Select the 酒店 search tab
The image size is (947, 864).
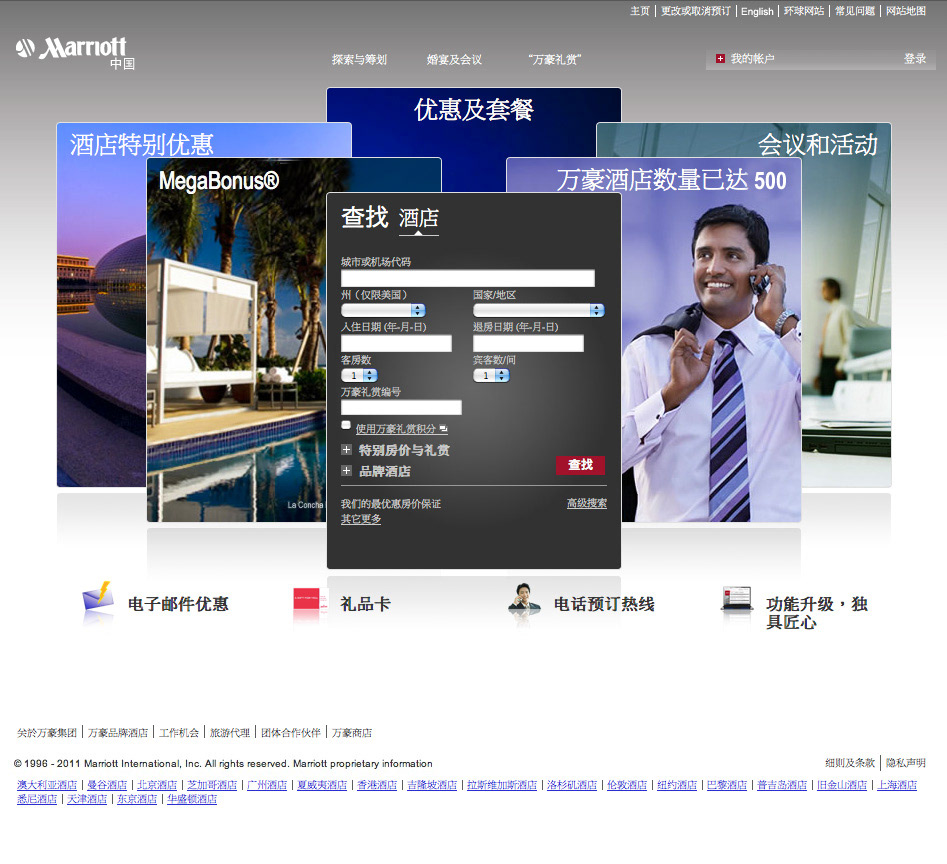pyautogui.click(x=419, y=218)
